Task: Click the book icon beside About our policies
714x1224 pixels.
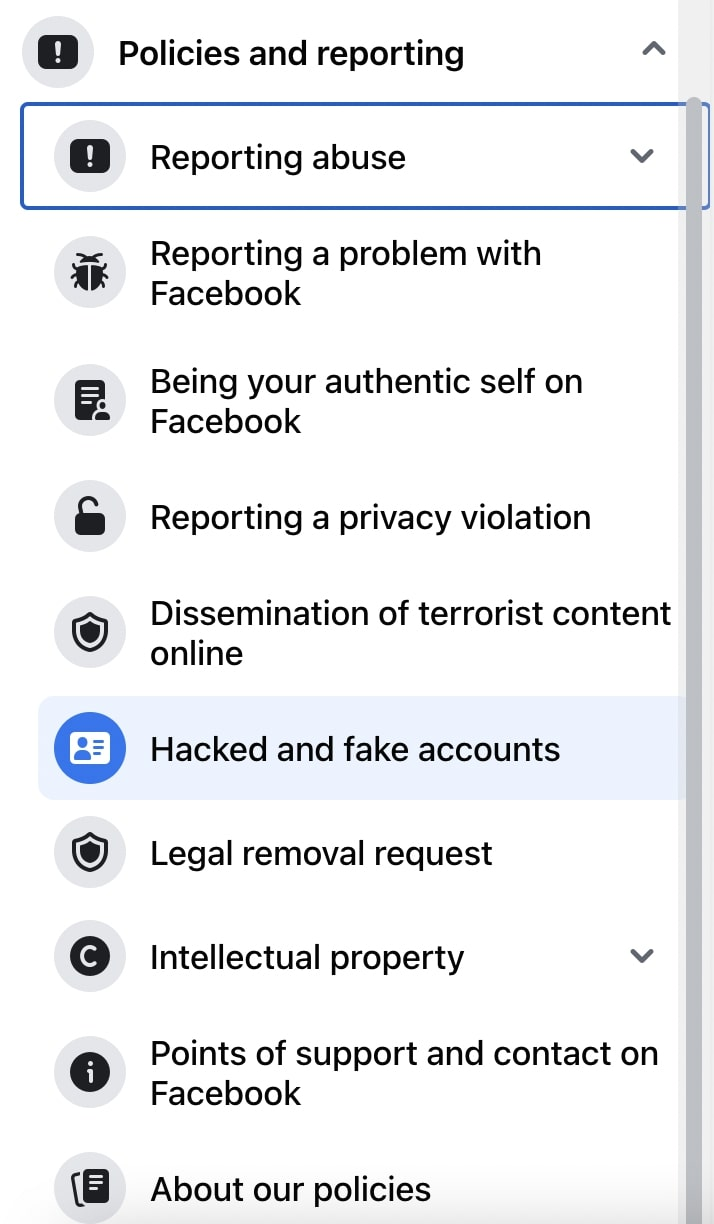Action: point(89,1188)
